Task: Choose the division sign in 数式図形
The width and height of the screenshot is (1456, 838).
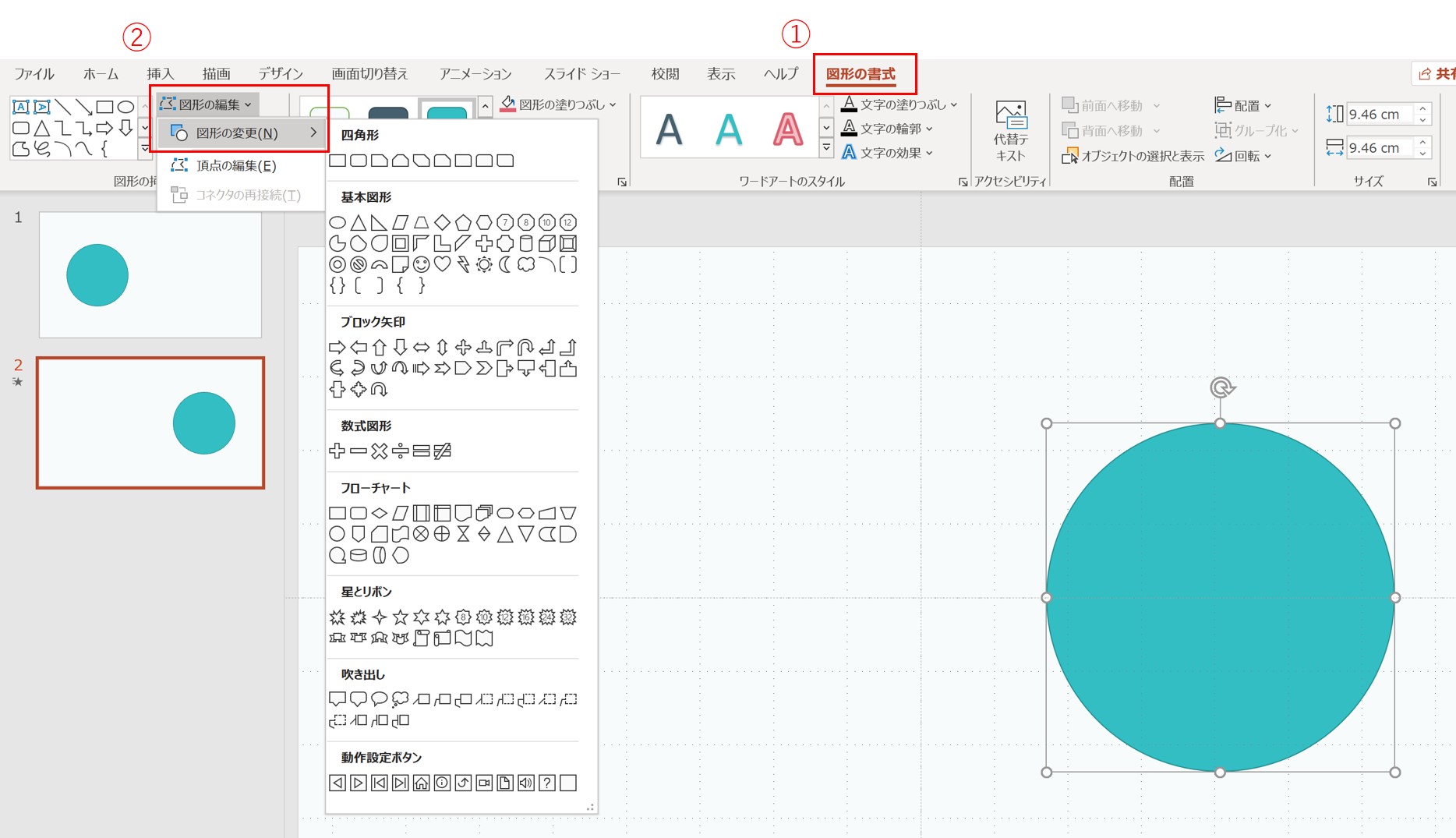Action: (400, 451)
